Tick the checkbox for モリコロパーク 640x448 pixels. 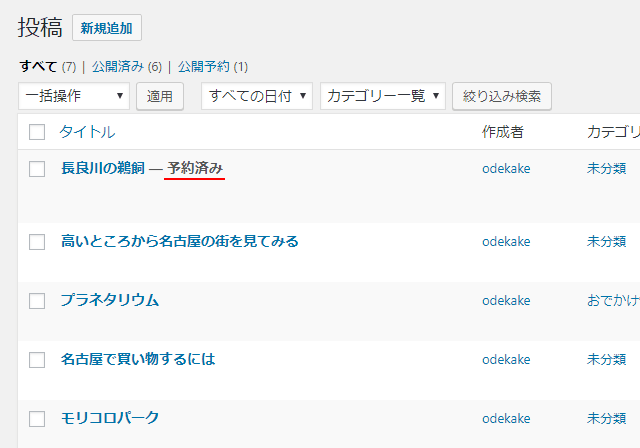click(38, 419)
